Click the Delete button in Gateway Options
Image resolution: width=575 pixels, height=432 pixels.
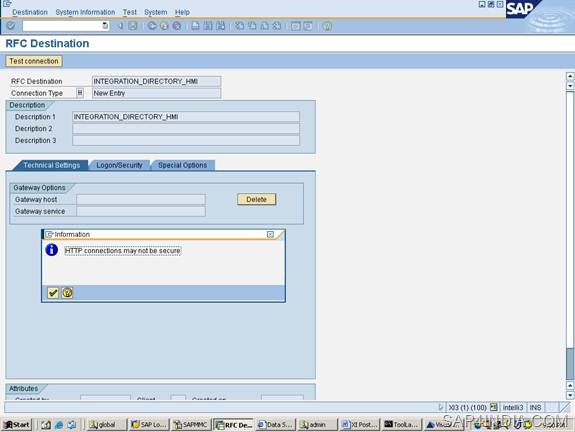click(x=256, y=199)
